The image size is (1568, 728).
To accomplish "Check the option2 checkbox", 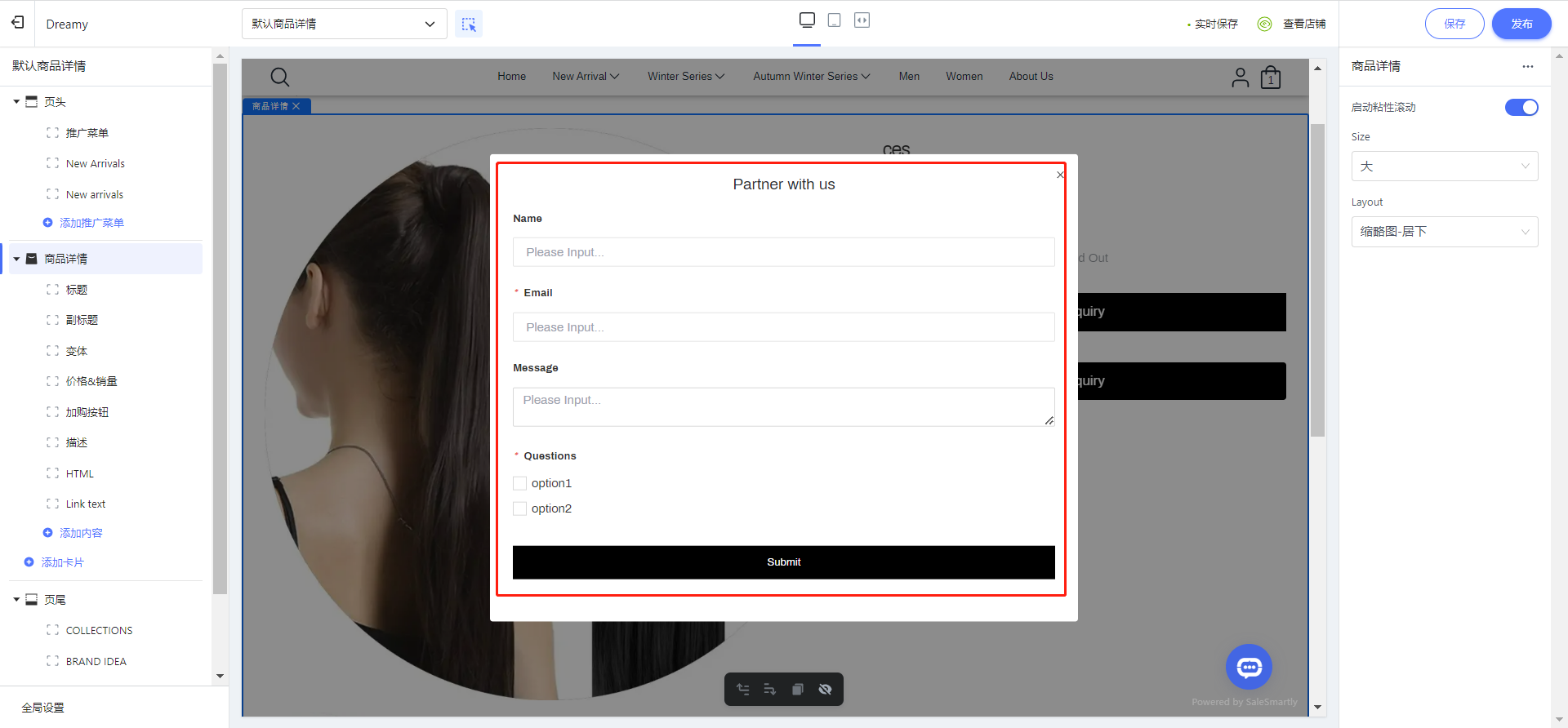I will click(519, 508).
